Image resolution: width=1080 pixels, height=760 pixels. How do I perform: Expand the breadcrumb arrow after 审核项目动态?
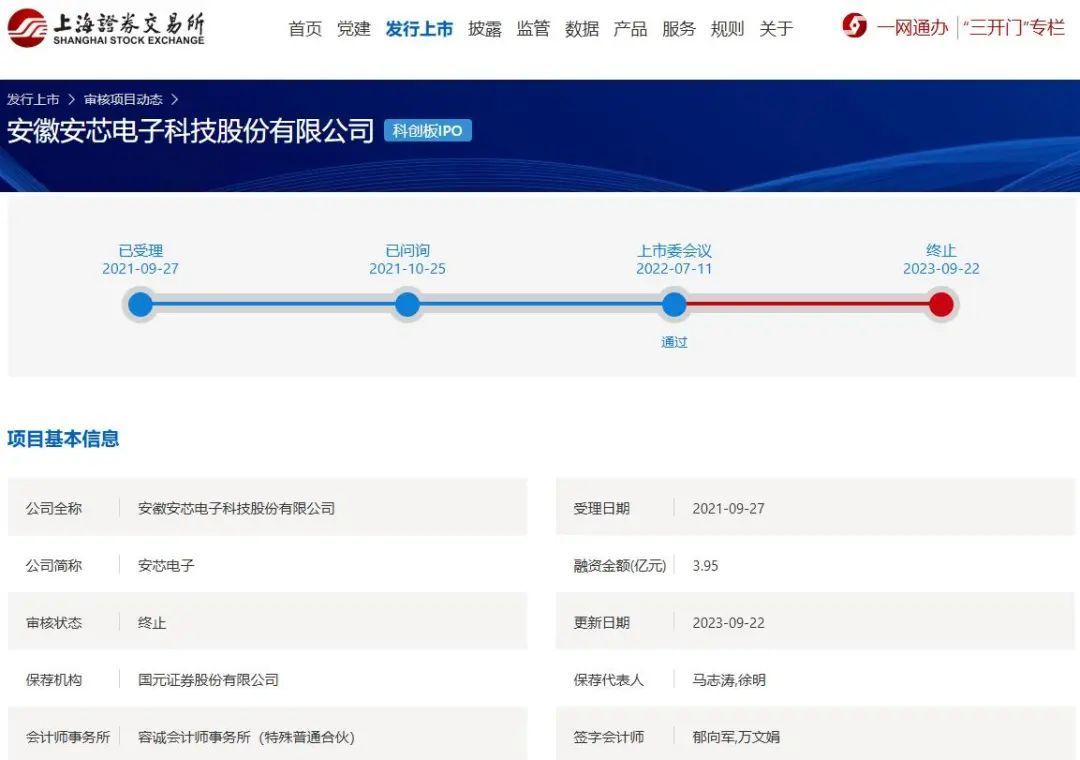pos(175,99)
